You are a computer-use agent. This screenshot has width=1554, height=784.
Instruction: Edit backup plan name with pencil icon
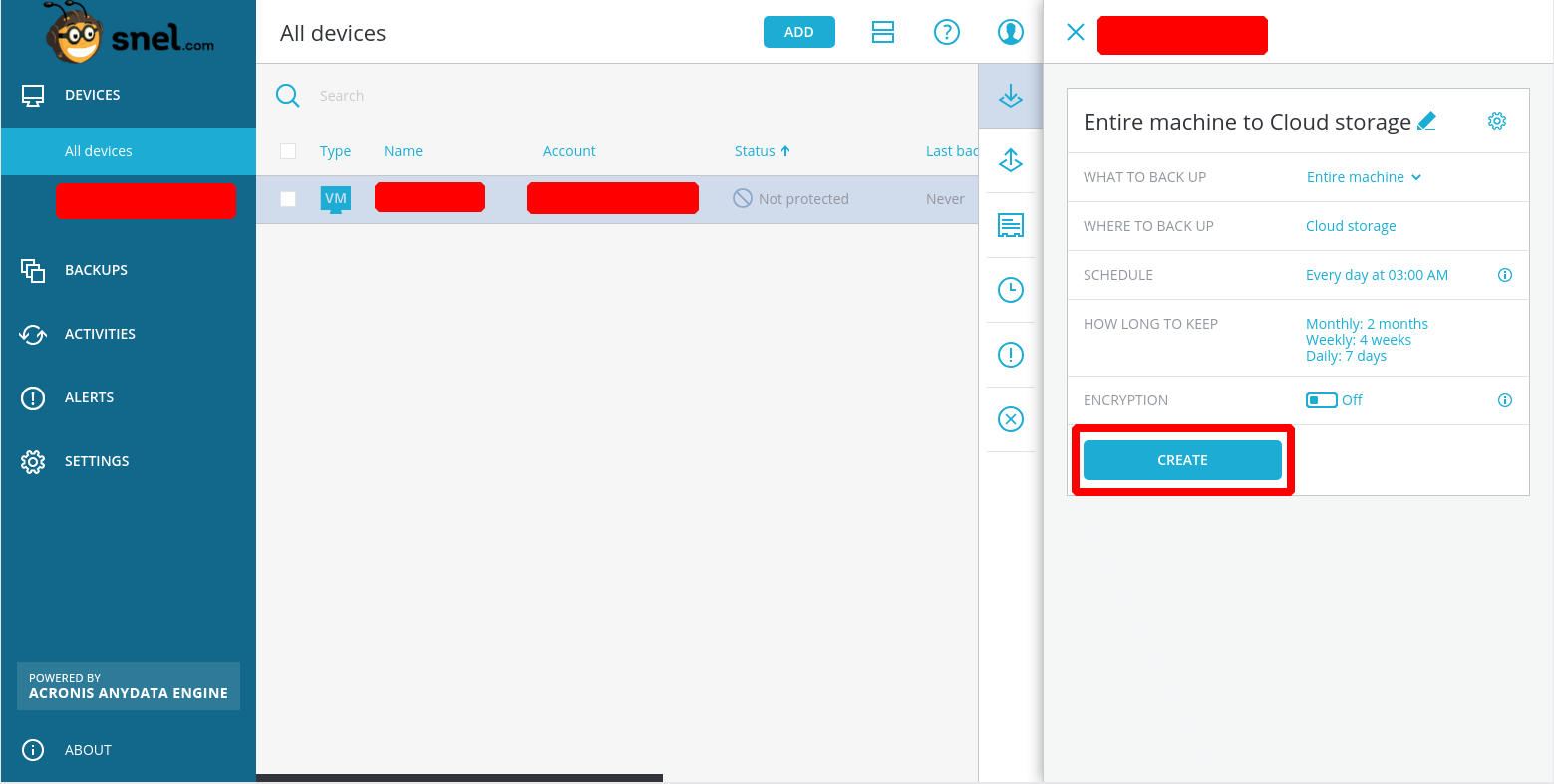point(1426,122)
